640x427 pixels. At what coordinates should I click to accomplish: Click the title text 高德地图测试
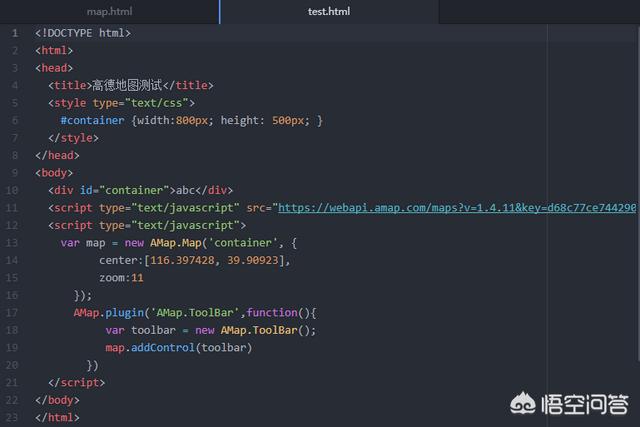127,85
